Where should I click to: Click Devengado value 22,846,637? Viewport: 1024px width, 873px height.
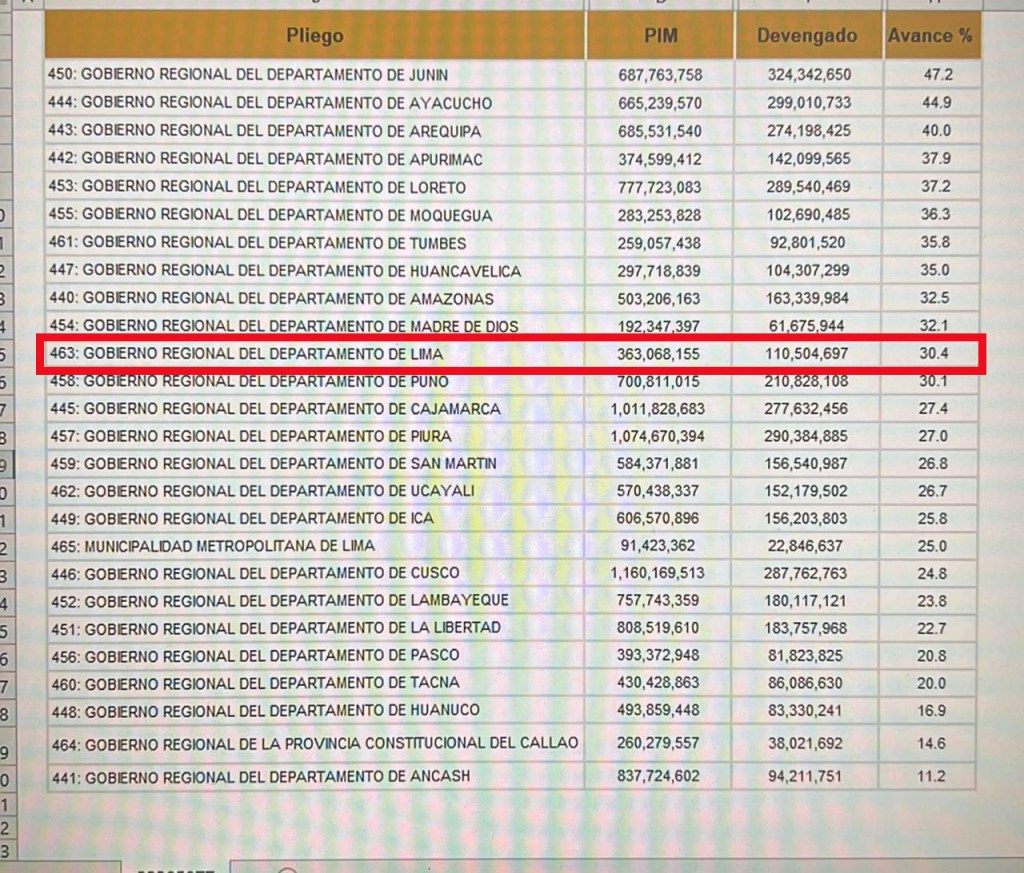(806, 546)
